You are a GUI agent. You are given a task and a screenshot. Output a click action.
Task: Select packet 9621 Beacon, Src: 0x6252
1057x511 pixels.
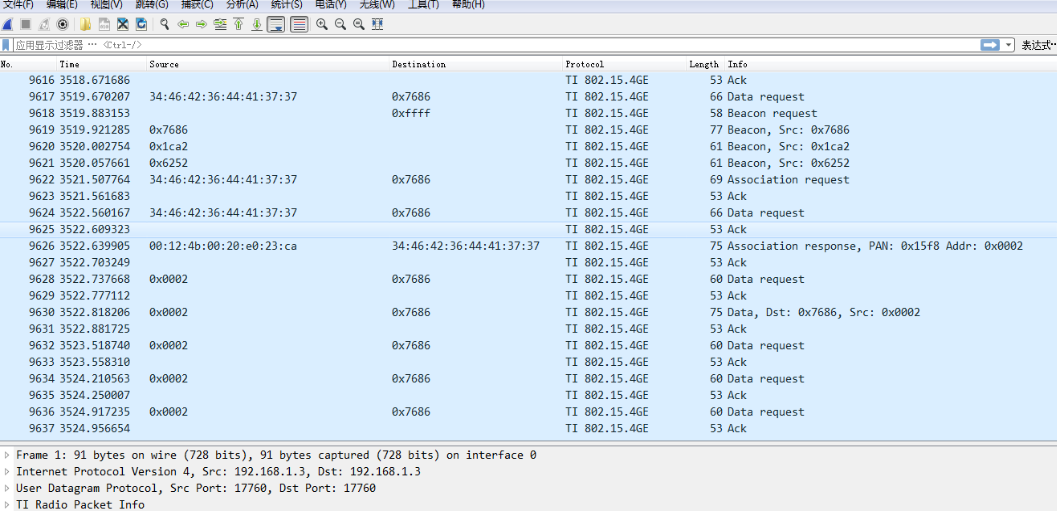[528, 163]
